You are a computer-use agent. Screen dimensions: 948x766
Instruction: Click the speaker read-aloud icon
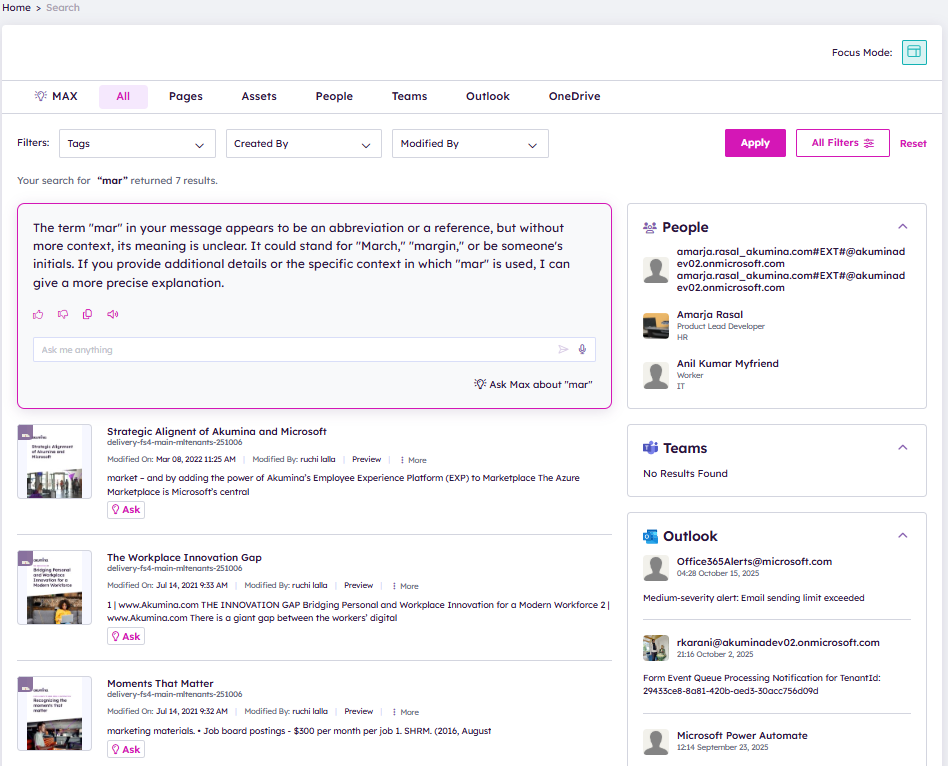(113, 314)
